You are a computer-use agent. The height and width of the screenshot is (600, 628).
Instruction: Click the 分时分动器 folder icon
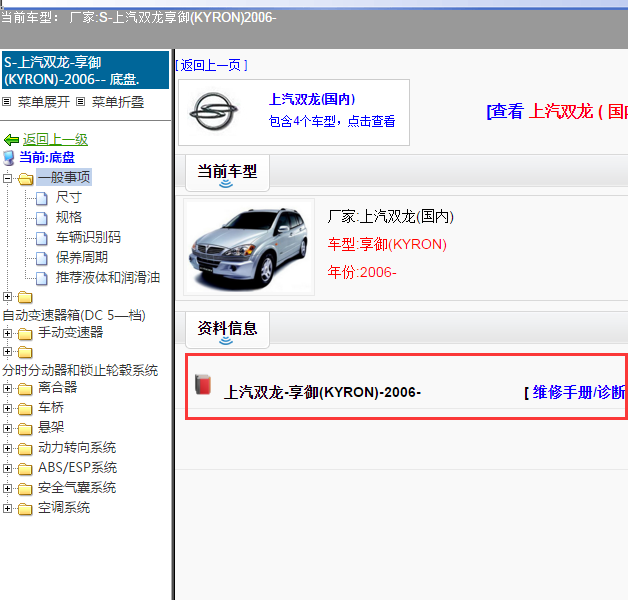click(x=25, y=352)
